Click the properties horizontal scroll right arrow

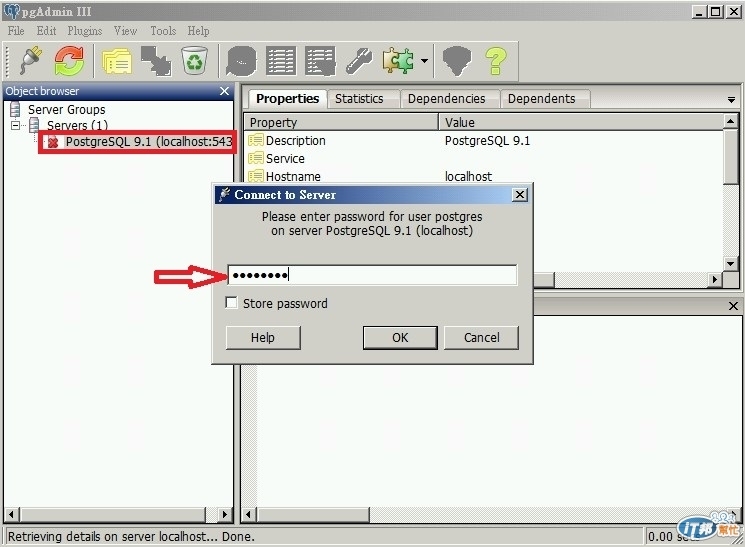pos(715,279)
